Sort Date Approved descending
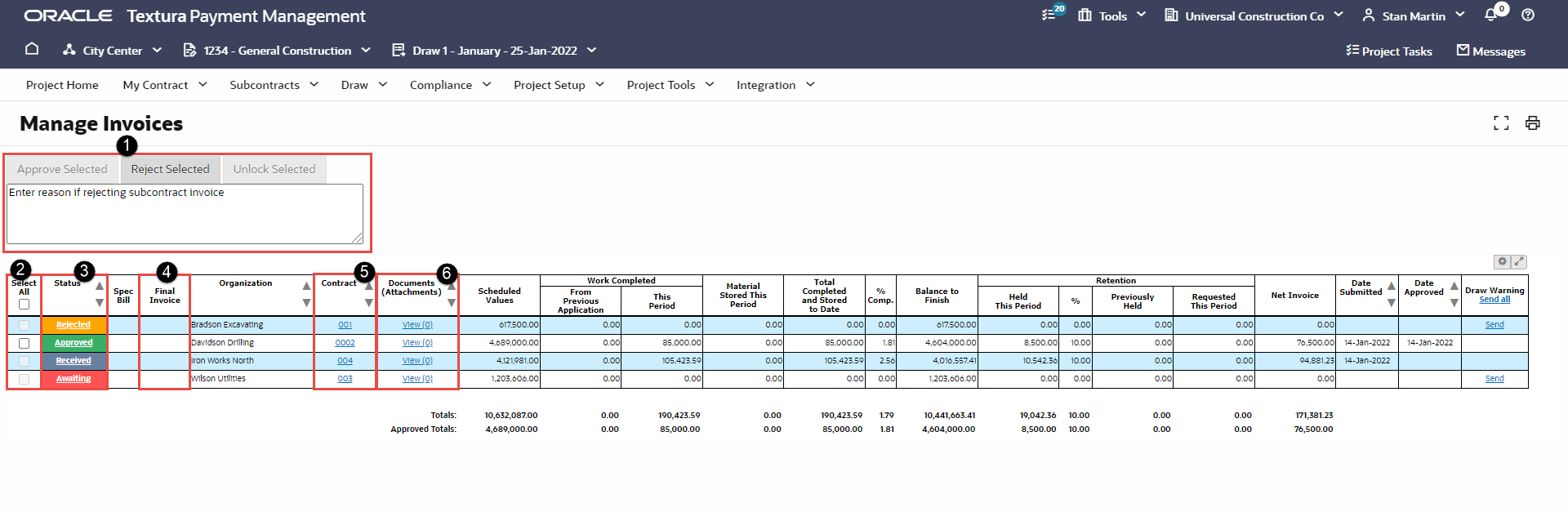The image size is (1568, 512). coord(1454,303)
